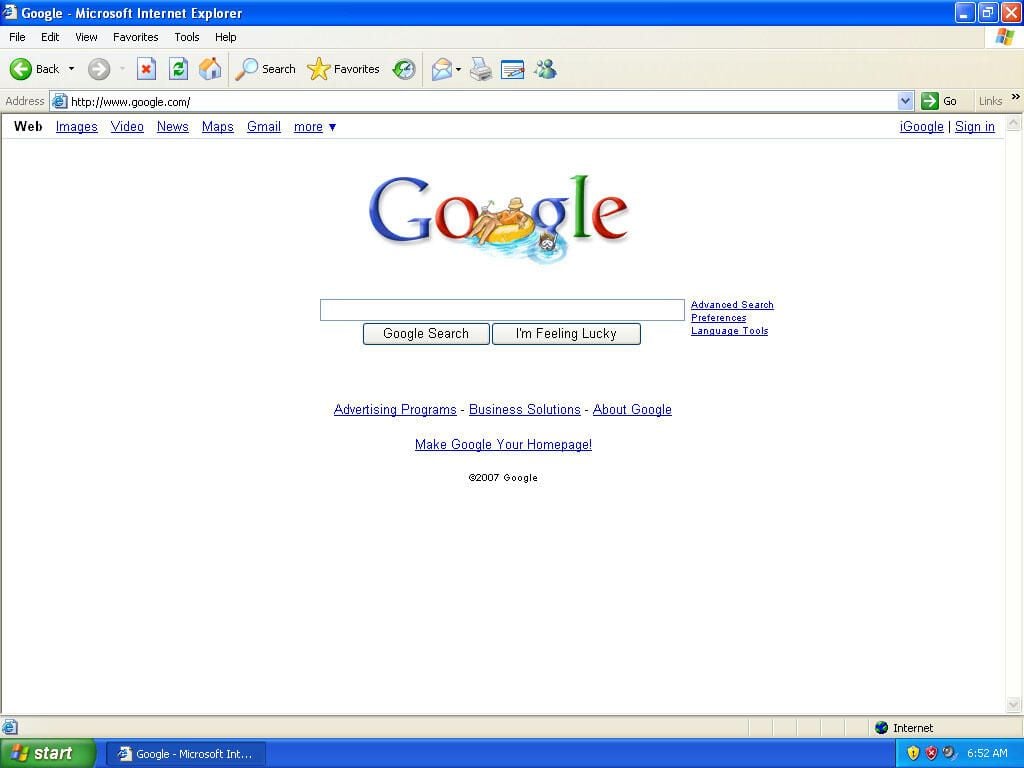Open the Edit menu
Screen dimensions: 1024x768
click(x=50, y=37)
